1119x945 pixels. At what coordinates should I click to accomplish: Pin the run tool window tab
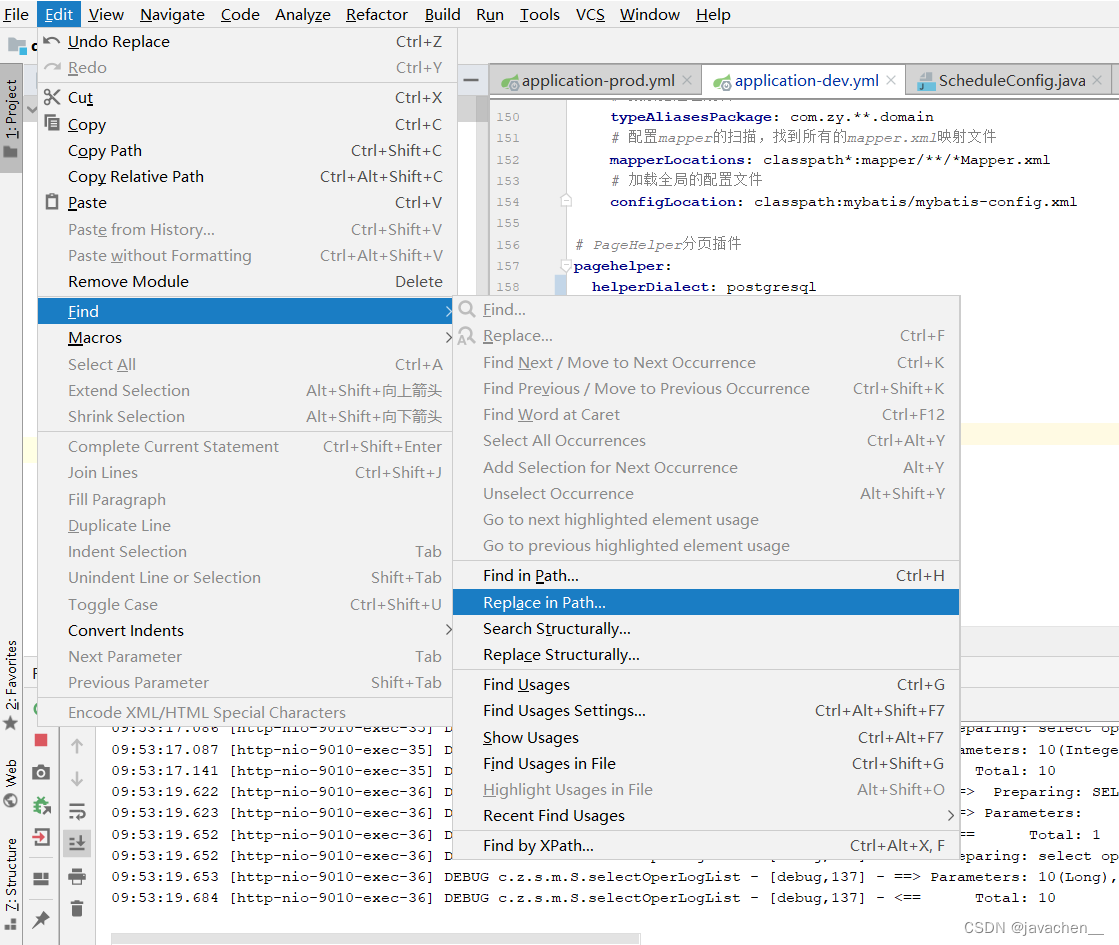point(40,918)
